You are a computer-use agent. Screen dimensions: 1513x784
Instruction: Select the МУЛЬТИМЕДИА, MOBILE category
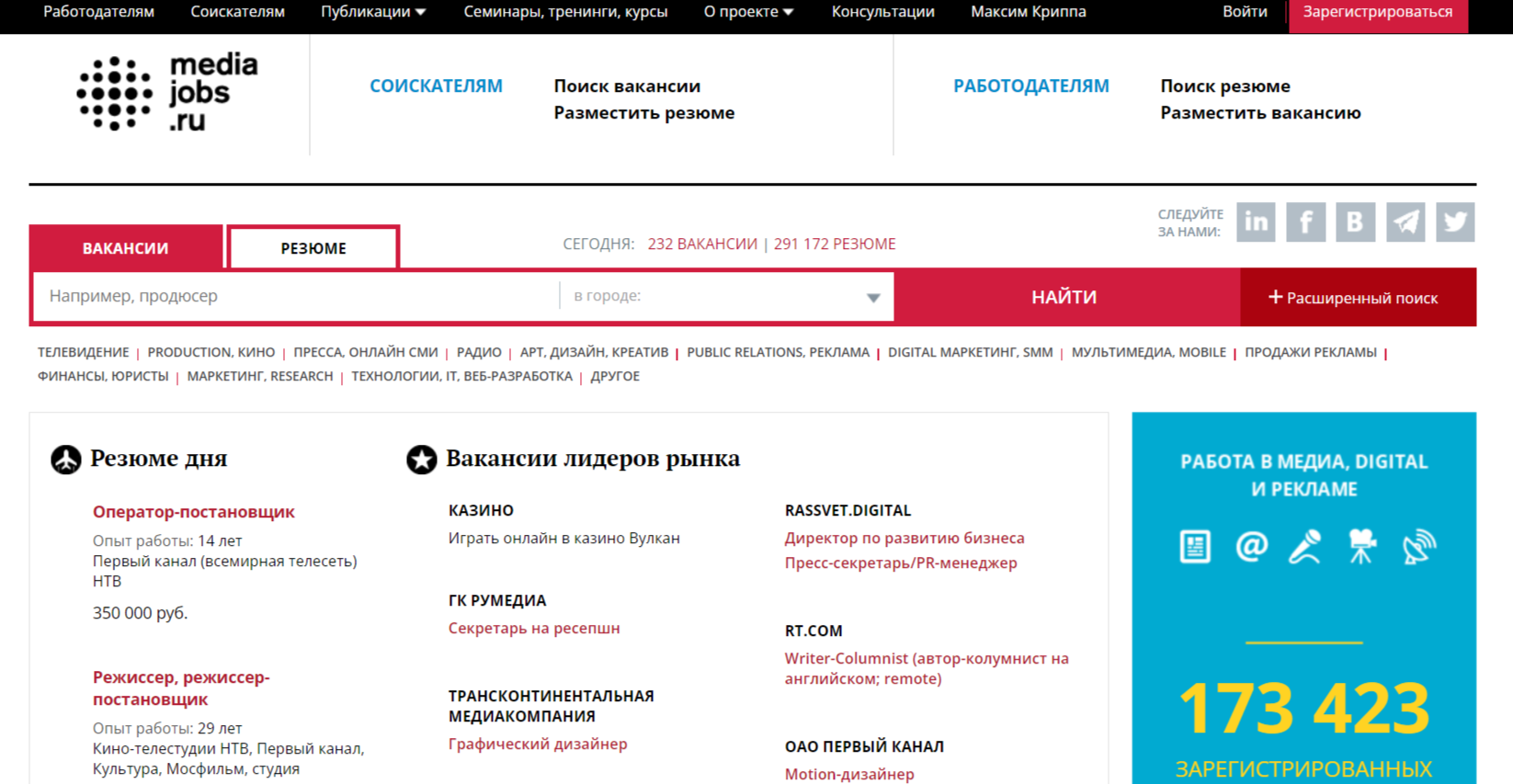coord(1149,352)
